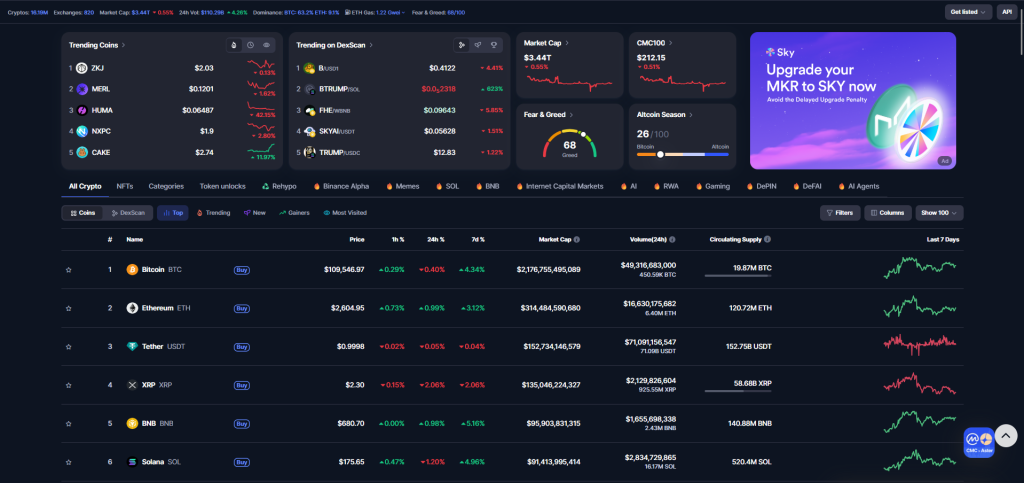Show the Gainers list
The width and height of the screenshot is (1024, 483).
click(294, 213)
